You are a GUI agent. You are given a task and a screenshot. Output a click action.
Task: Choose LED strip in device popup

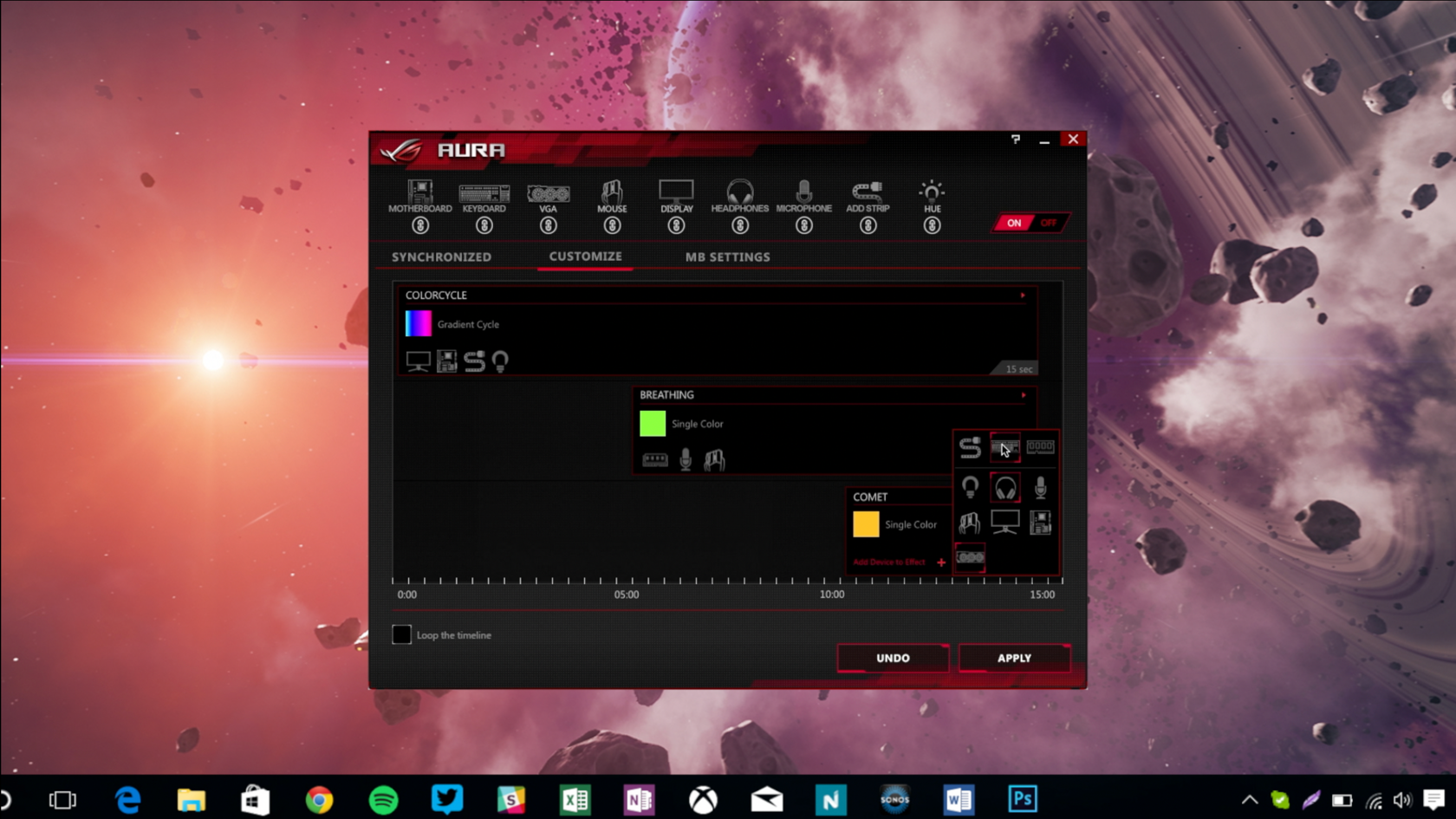[970, 447]
